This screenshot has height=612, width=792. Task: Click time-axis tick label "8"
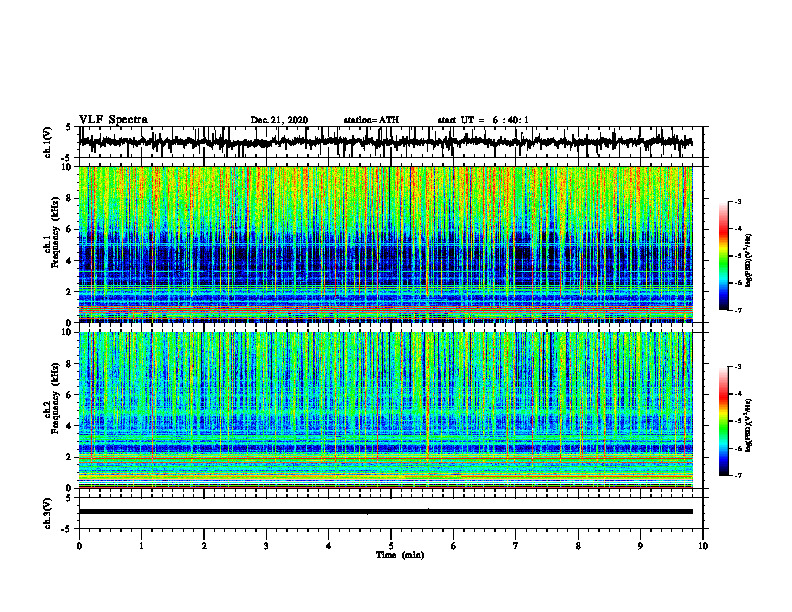pos(578,546)
